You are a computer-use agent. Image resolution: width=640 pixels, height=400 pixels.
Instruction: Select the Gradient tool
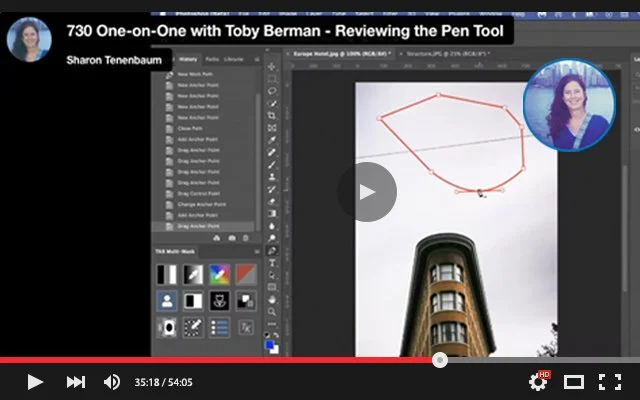point(272,213)
